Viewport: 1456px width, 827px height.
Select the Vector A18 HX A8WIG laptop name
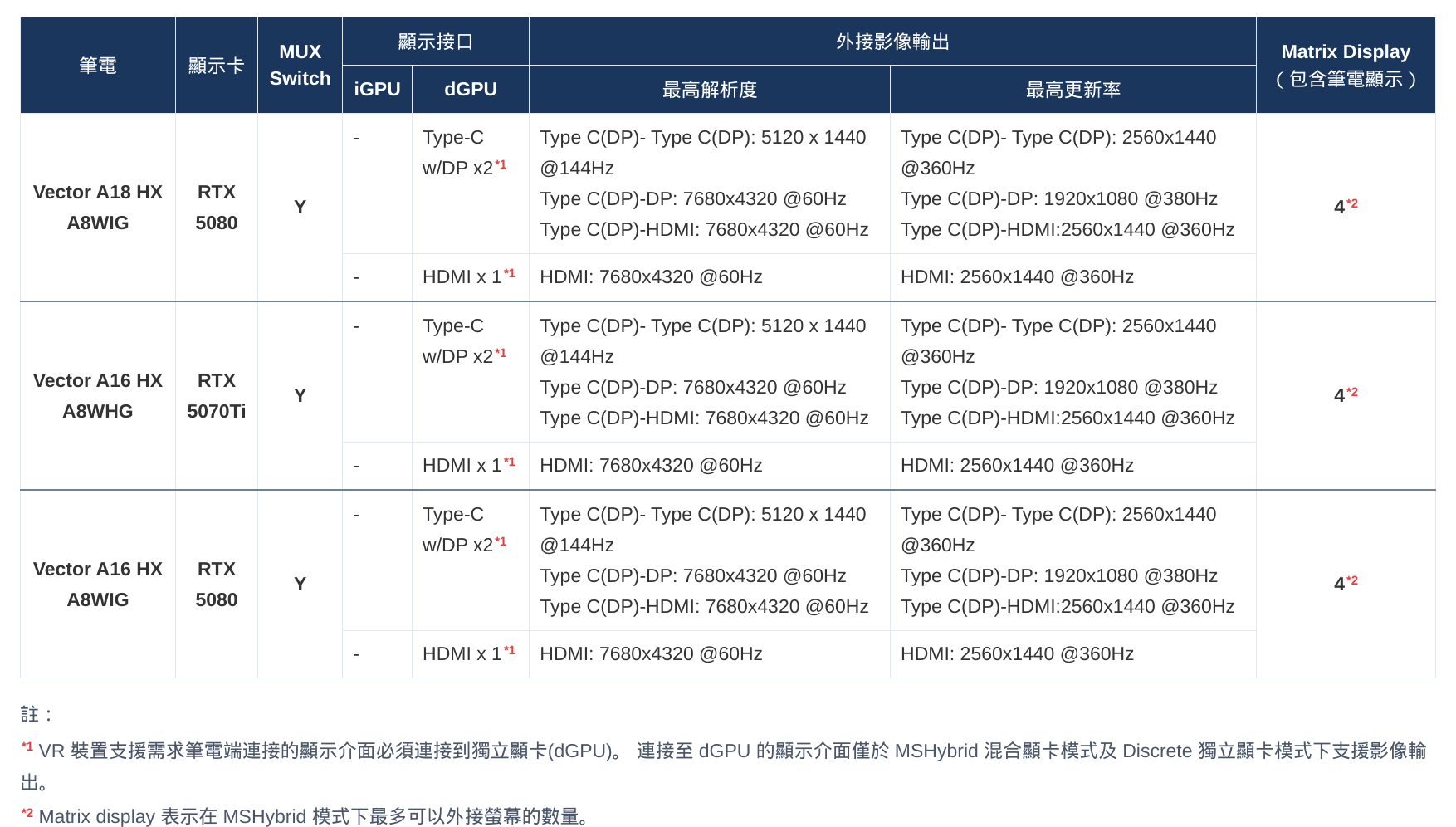(98, 208)
